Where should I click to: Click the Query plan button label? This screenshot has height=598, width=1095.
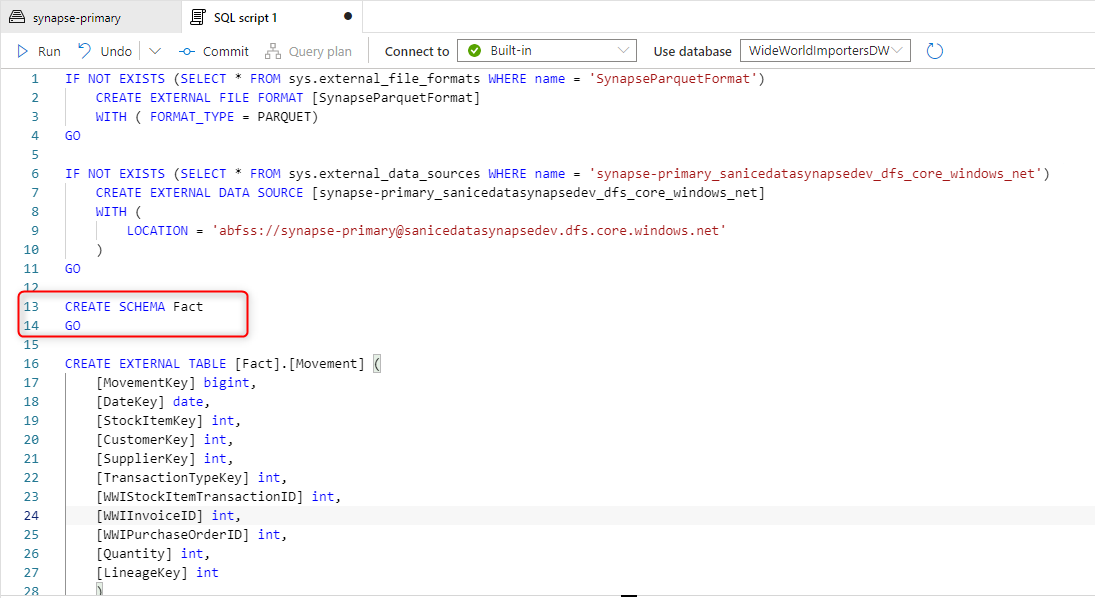(x=320, y=52)
